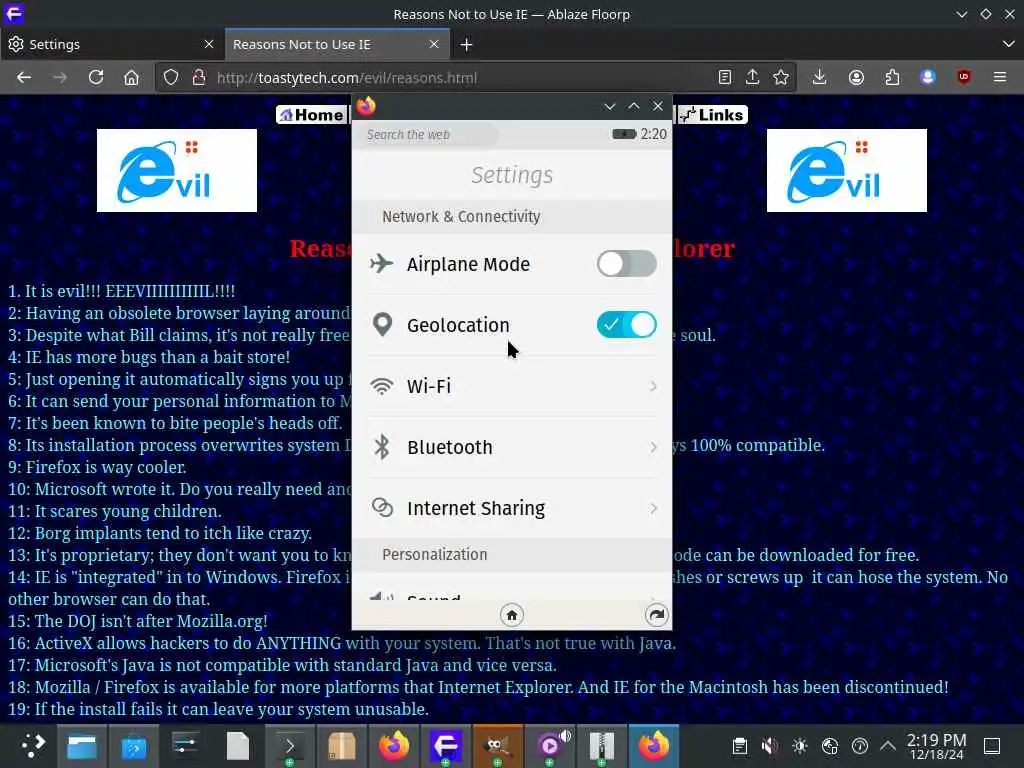Open Wi-Fi settings row
The height and width of the screenshot is (768, 1024).
[512, 386]
